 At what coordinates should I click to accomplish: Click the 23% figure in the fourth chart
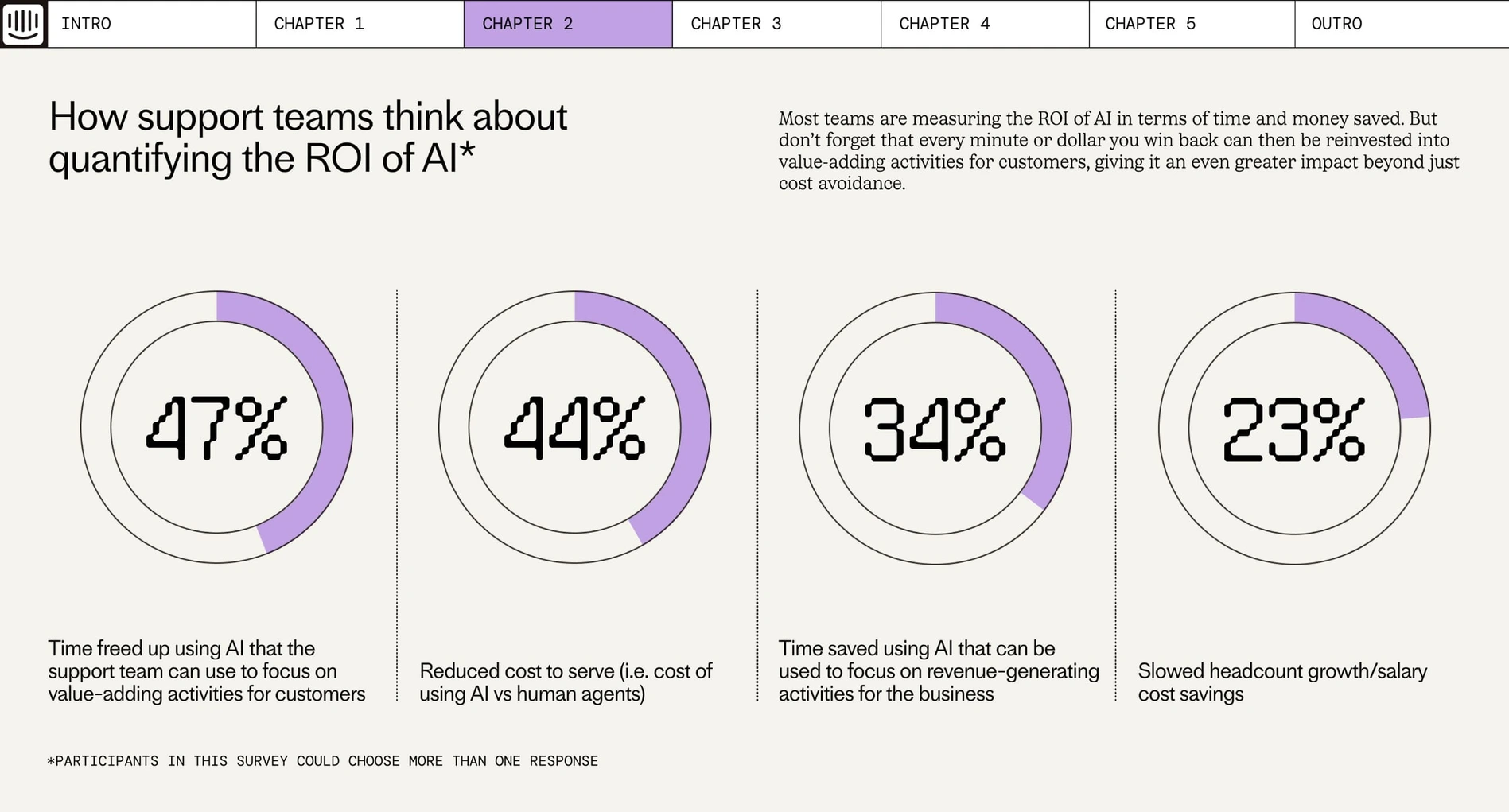(1294, 429)
